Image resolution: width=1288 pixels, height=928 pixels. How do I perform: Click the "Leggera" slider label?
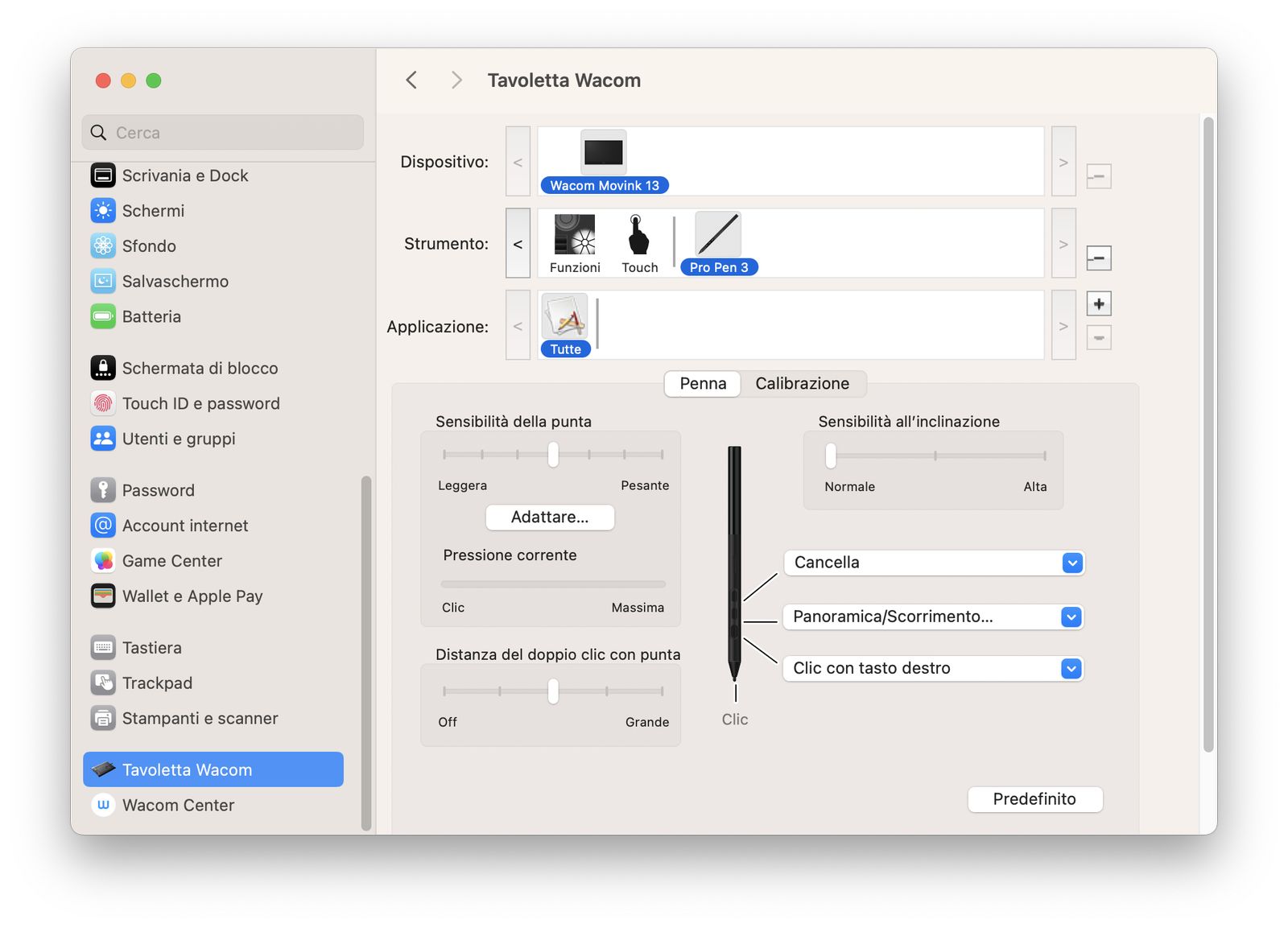[462, 485]
